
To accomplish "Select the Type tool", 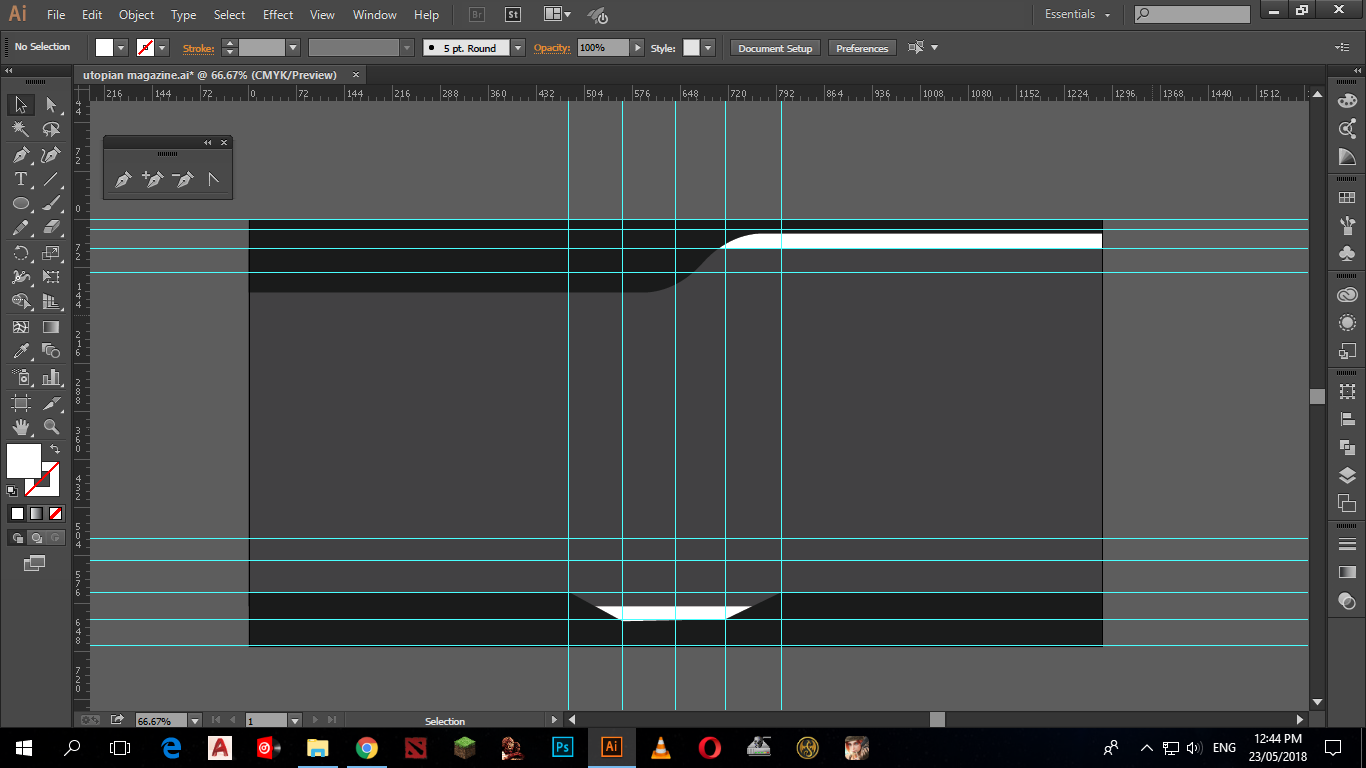I will 20,179.
